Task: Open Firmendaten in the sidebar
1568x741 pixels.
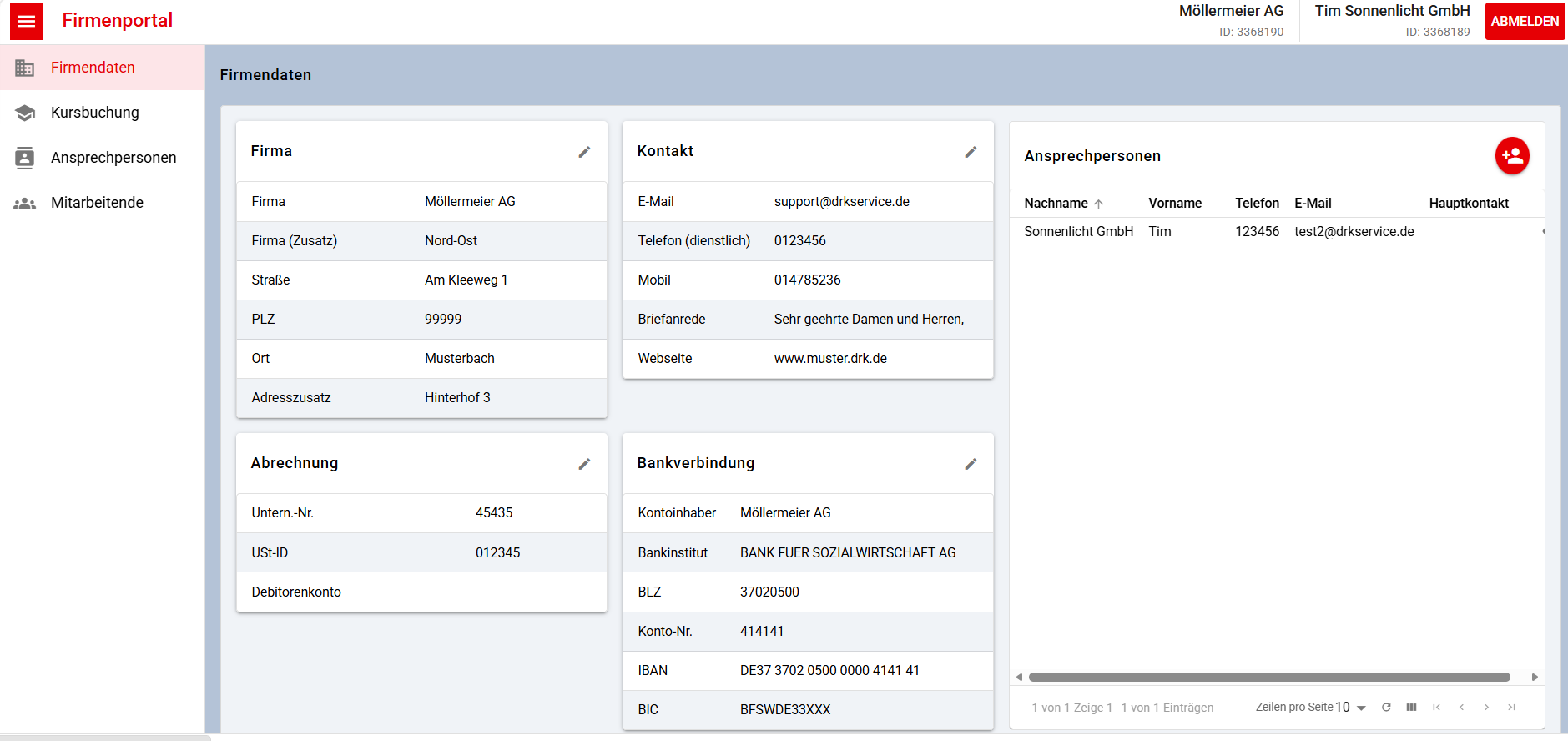Action: point(102,68)
